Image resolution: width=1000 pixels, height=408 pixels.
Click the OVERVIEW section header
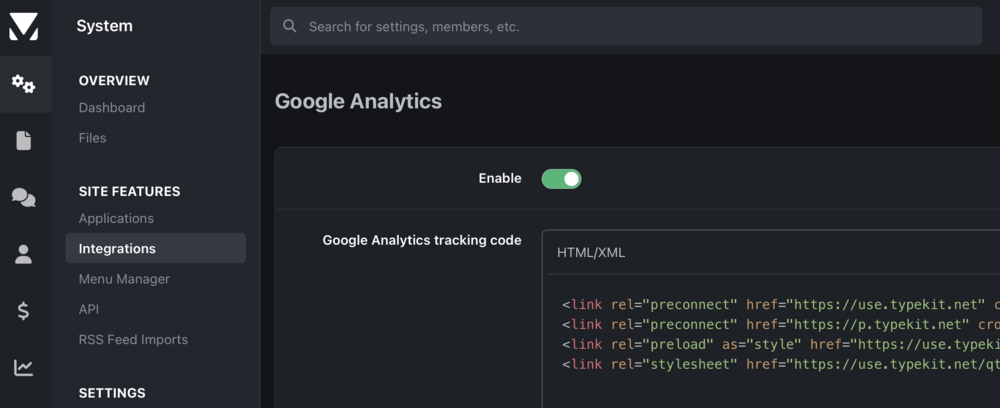114,80
